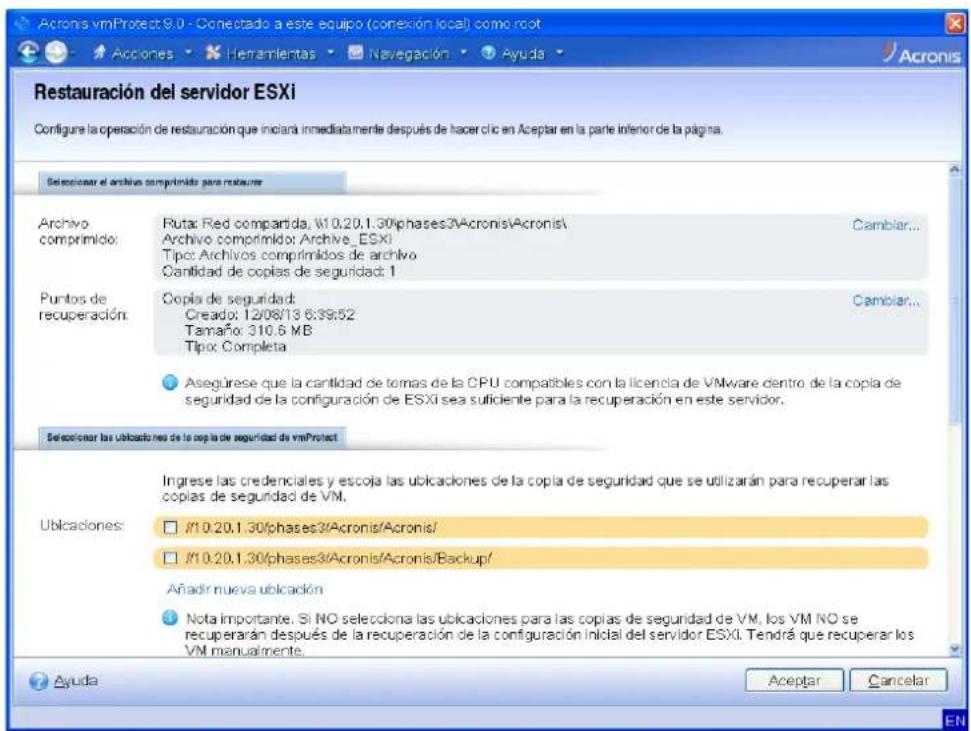This screenshot has height=731, width=971.
Task: Click Añadir nueva ubicación link
Action: 245,589
